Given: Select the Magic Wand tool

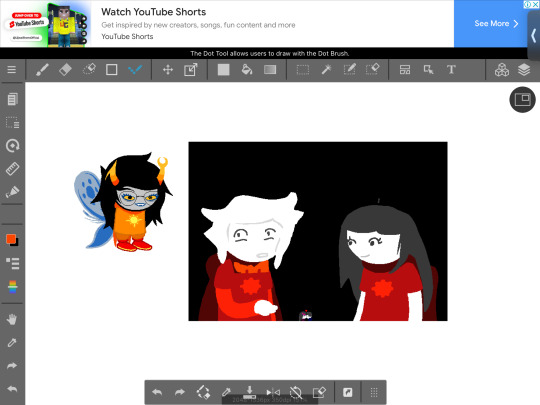Looking at the screenshot, I should click(x=326, y=70).
